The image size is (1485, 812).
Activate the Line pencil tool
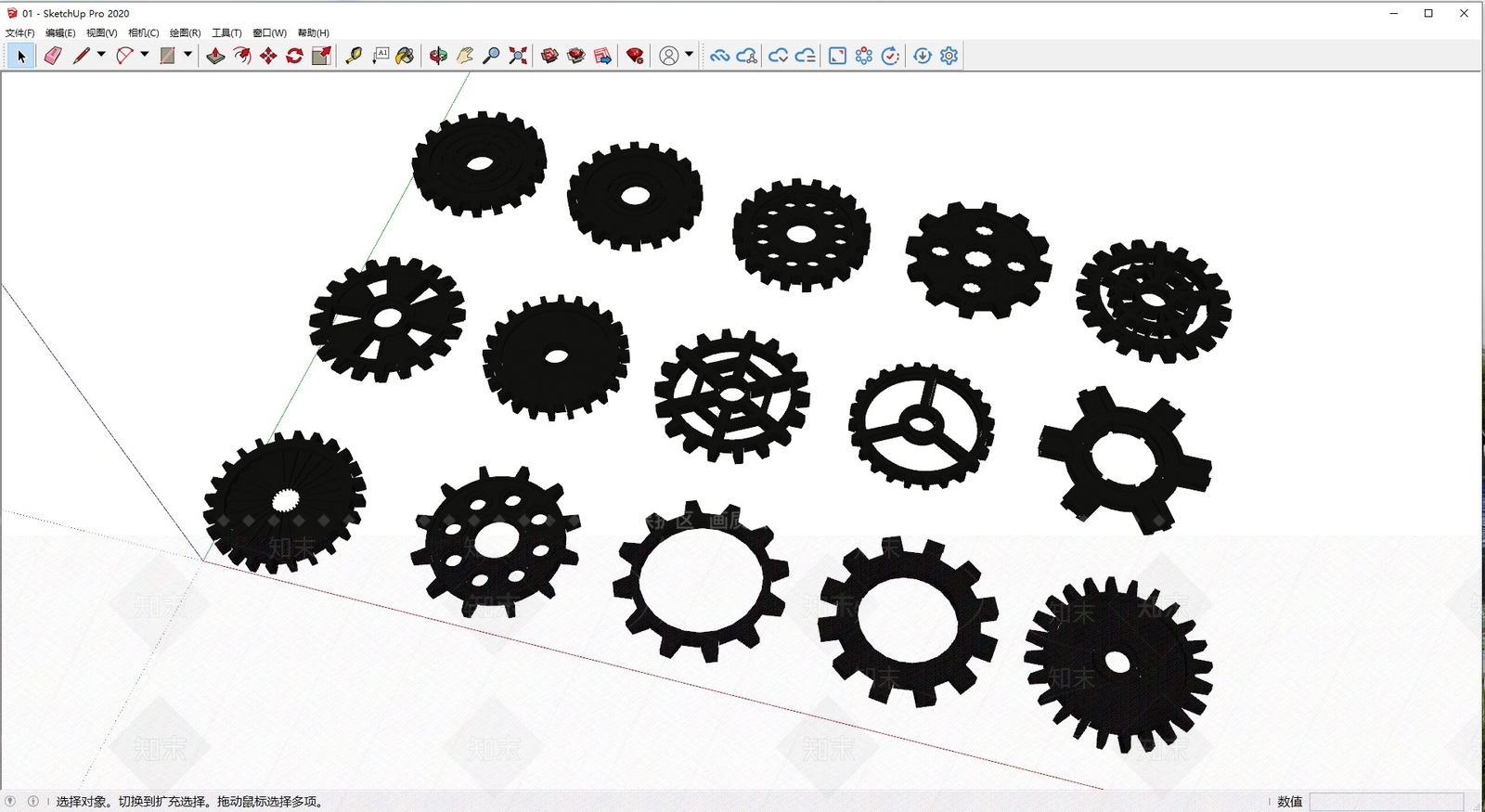(x=82, y=56)
